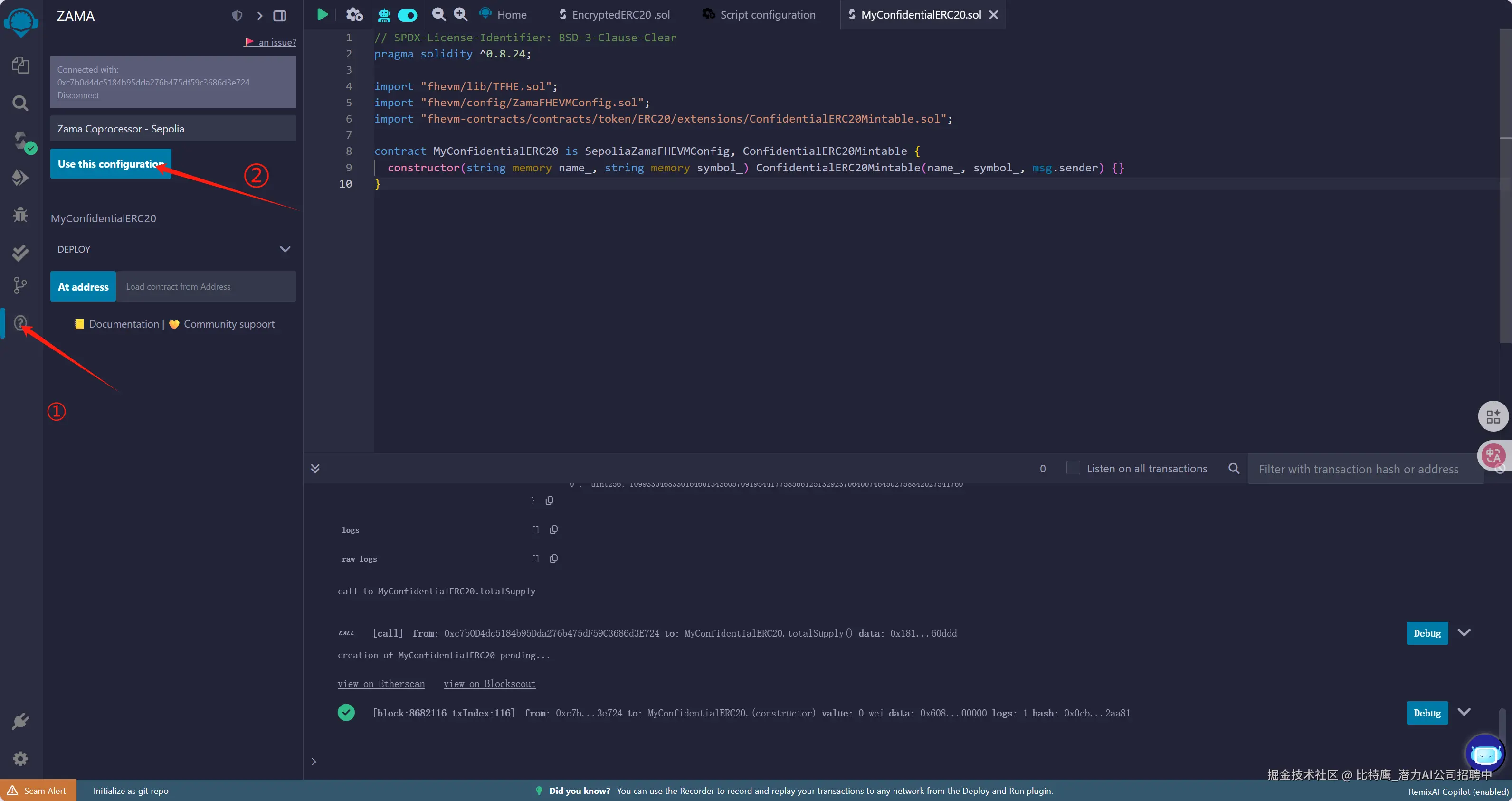Viewport: 1512px width, 801px height.
Task: Open the Debugger bug icon
Action: (x=20, y=215)
